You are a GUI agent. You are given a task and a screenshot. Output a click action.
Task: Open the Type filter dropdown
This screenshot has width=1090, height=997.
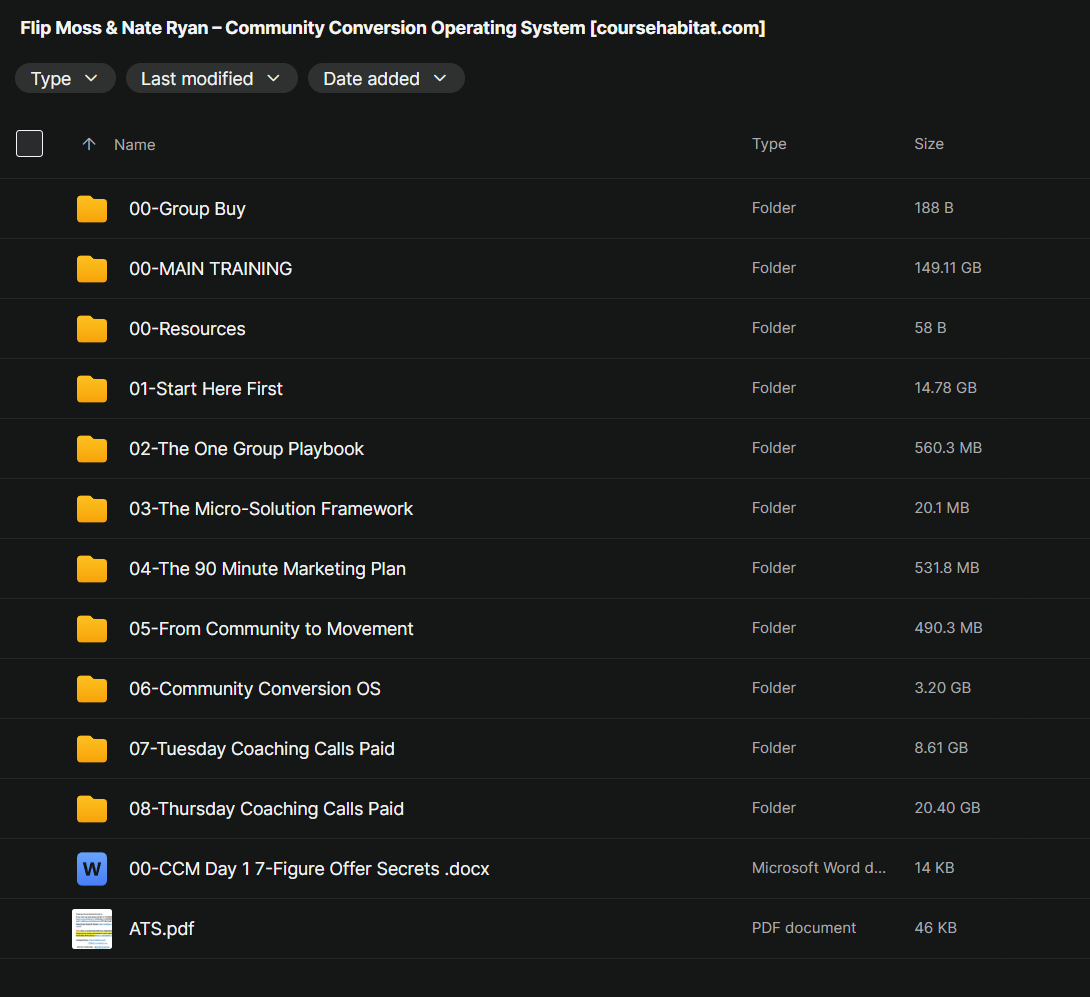point(65,79)
